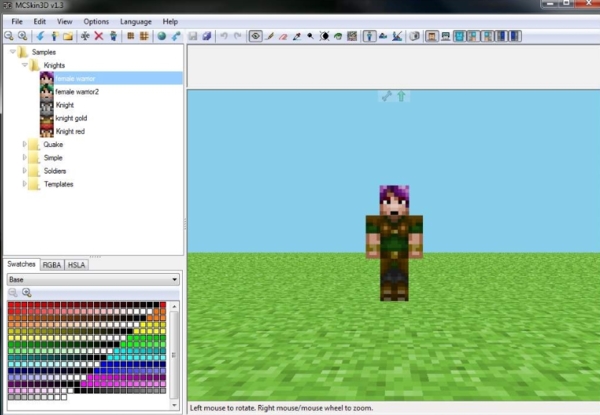Click the swatch panel scroll down arrow
Screen dimensions: 600x415
point(174,405)
